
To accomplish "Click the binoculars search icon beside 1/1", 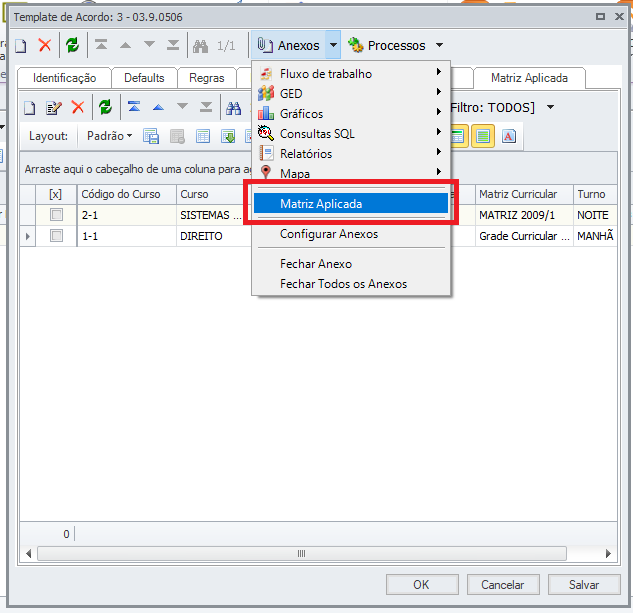I will [200, 46].
